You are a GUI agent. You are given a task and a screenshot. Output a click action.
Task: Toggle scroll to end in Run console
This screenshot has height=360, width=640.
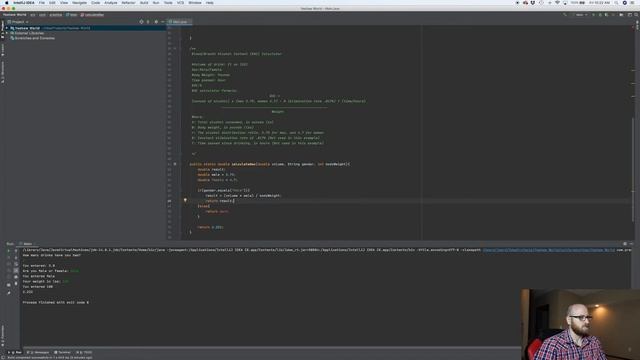[x=16, y=271]
